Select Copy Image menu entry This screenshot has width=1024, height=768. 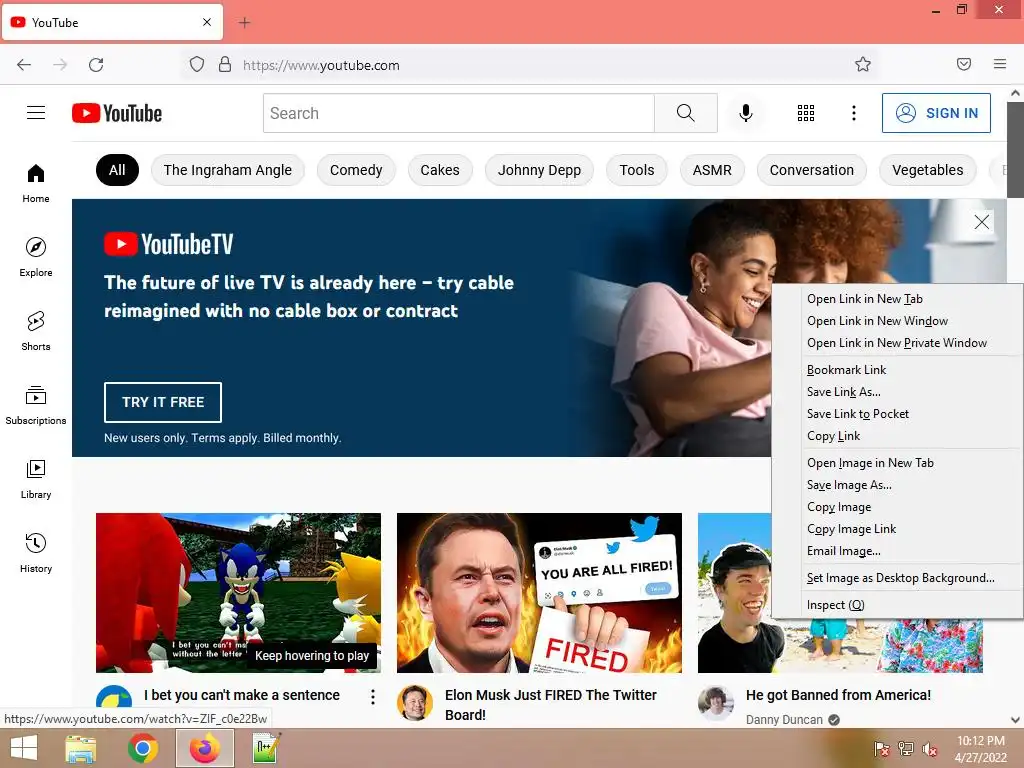839,507
